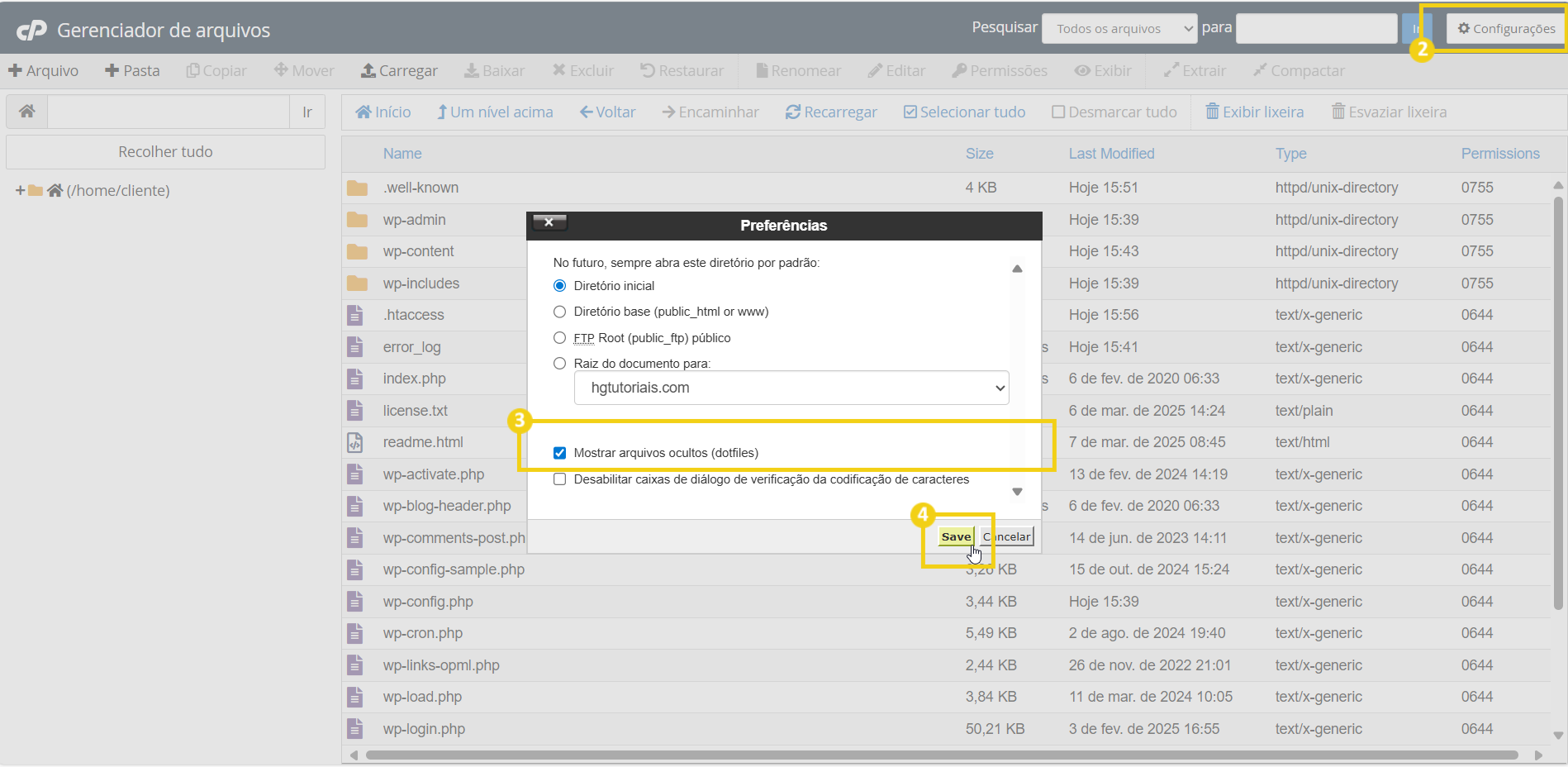Click the wp-admin folder icon

(x=357, y=220)
